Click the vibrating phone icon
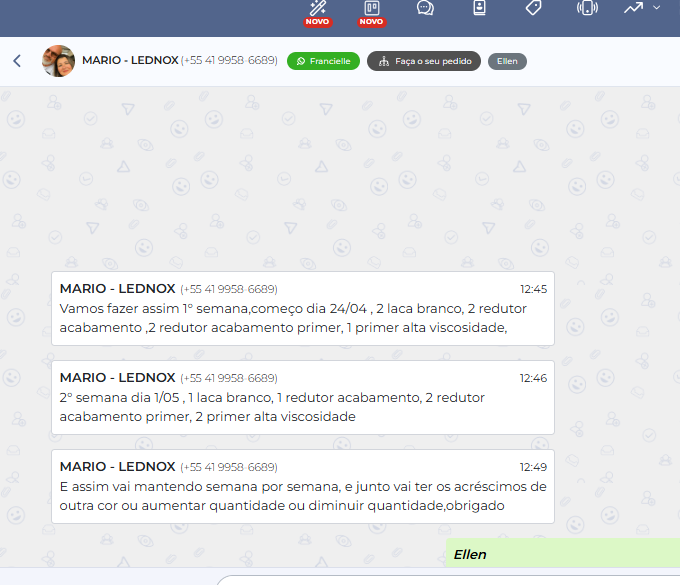 point(587,8)
